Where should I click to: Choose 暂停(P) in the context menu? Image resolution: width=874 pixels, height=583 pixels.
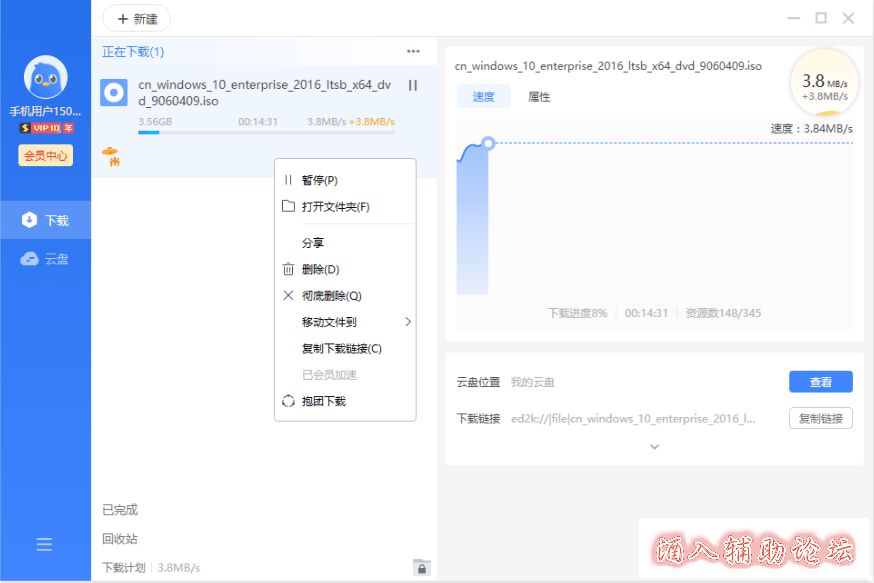[x=345, y=180]
